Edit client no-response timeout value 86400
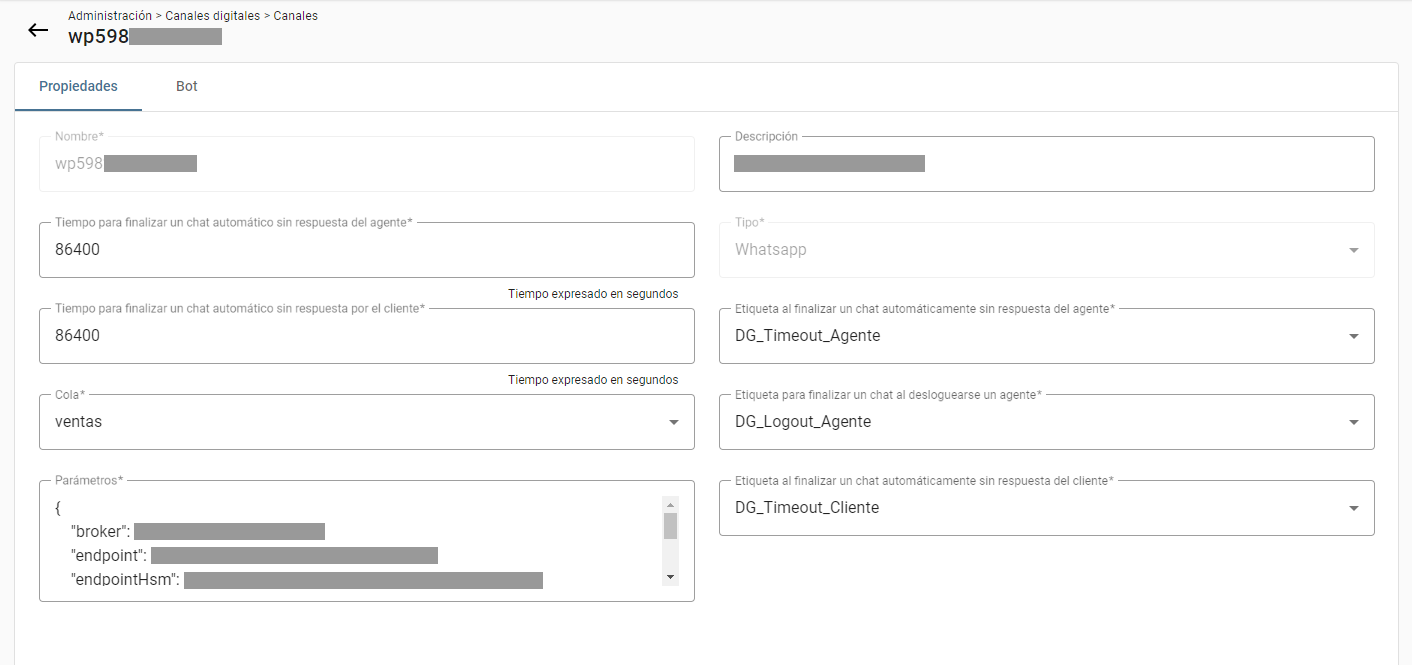 click(x=367, y=336)
